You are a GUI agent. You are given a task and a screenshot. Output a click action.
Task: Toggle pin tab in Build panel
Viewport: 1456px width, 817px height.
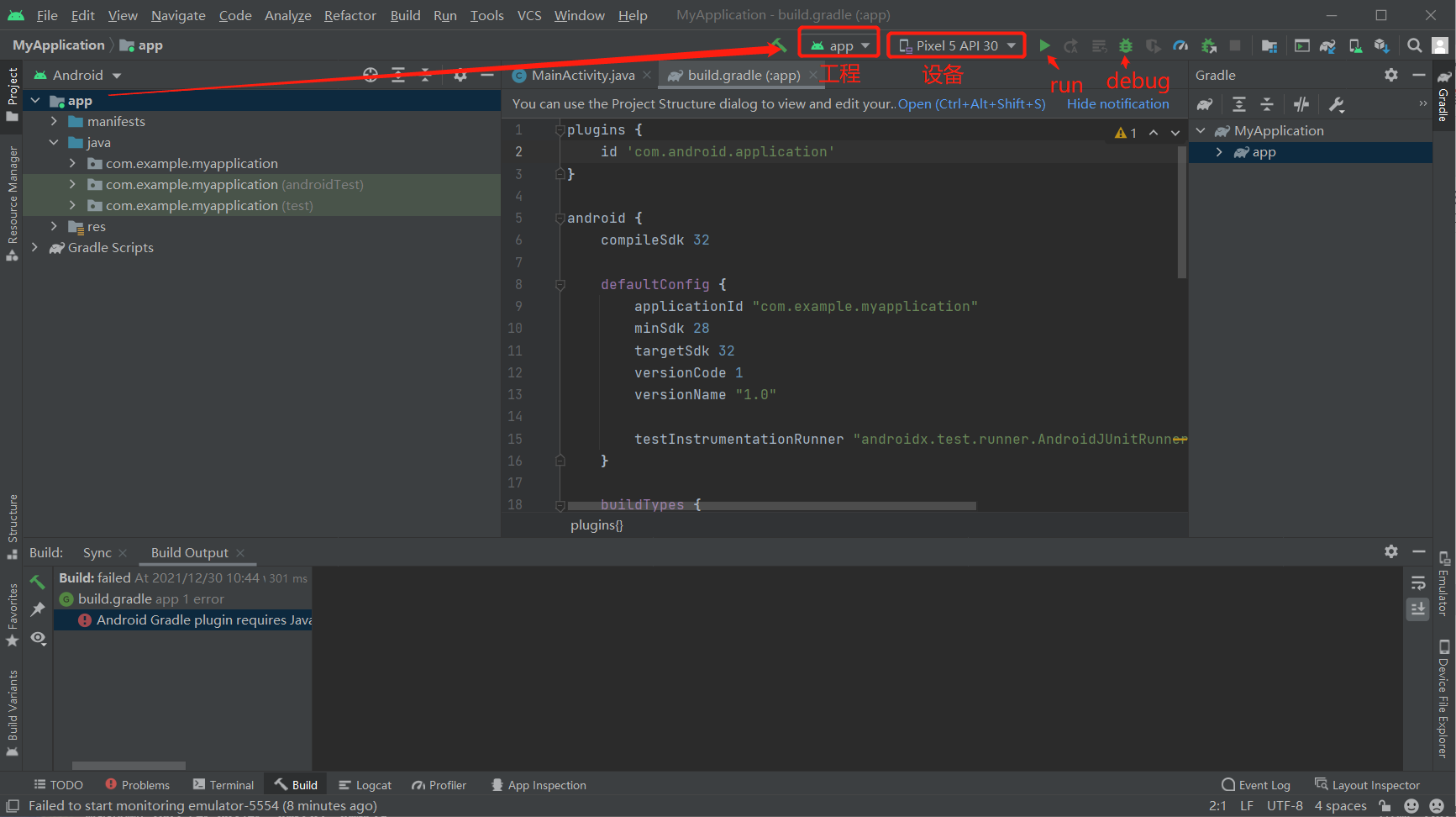coord(38,609)
